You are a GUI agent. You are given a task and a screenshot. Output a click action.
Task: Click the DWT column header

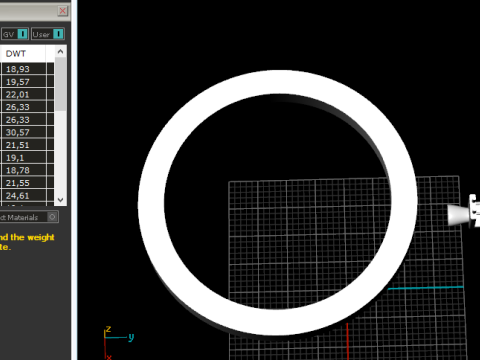tap(23, 54)
